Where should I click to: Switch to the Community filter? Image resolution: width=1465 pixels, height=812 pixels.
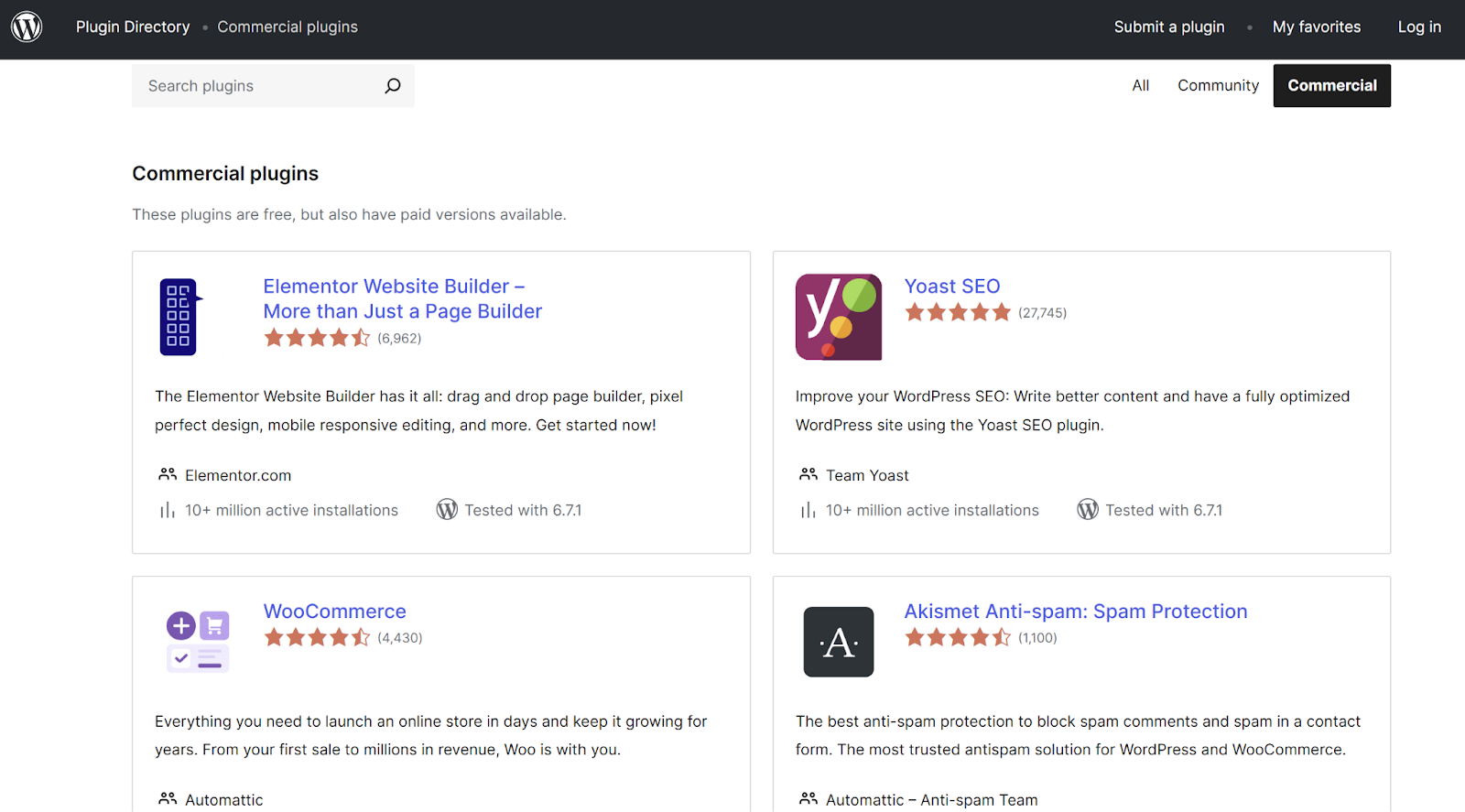1218,86
